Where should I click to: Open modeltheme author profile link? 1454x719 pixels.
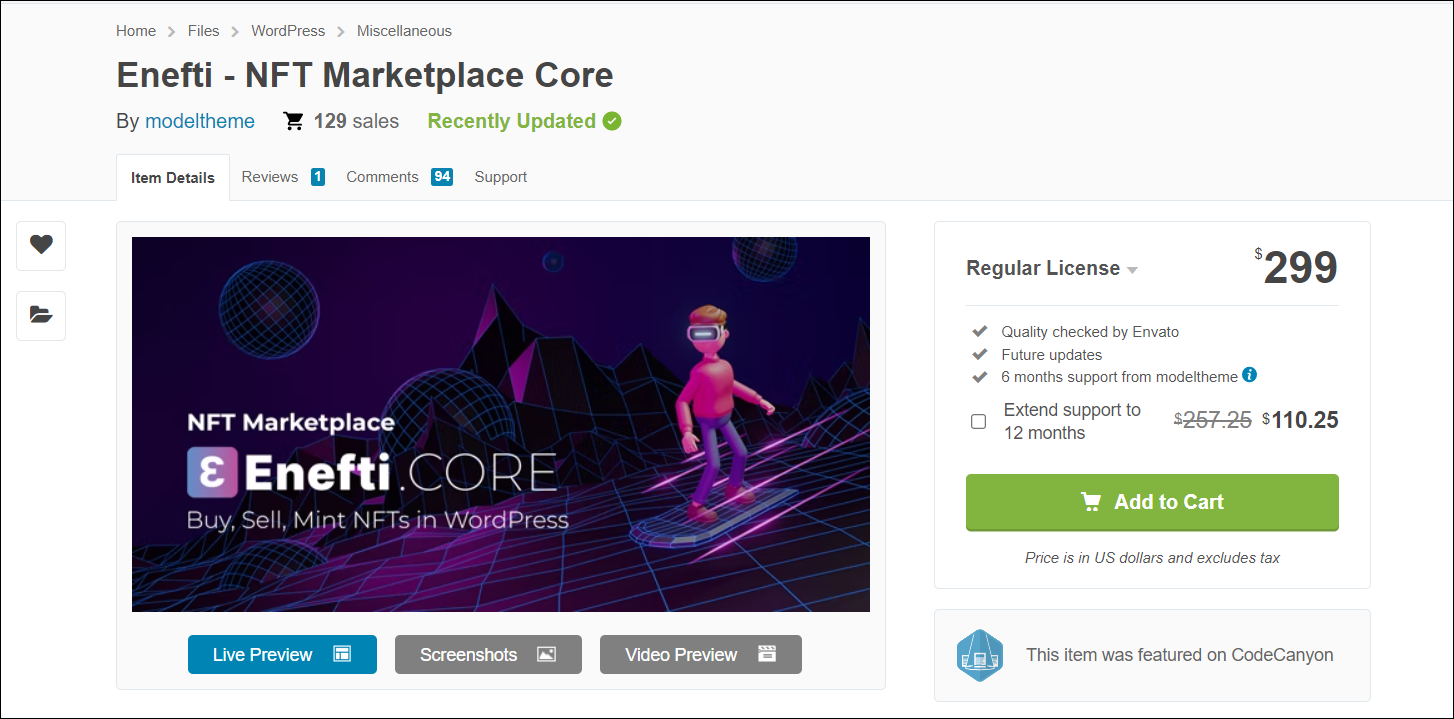point(200,121)
